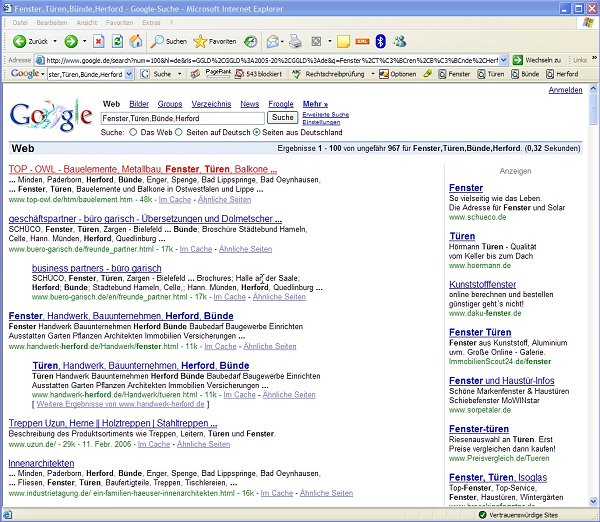Click the Stop loading toolbar icon

click(x=99, y=41)
